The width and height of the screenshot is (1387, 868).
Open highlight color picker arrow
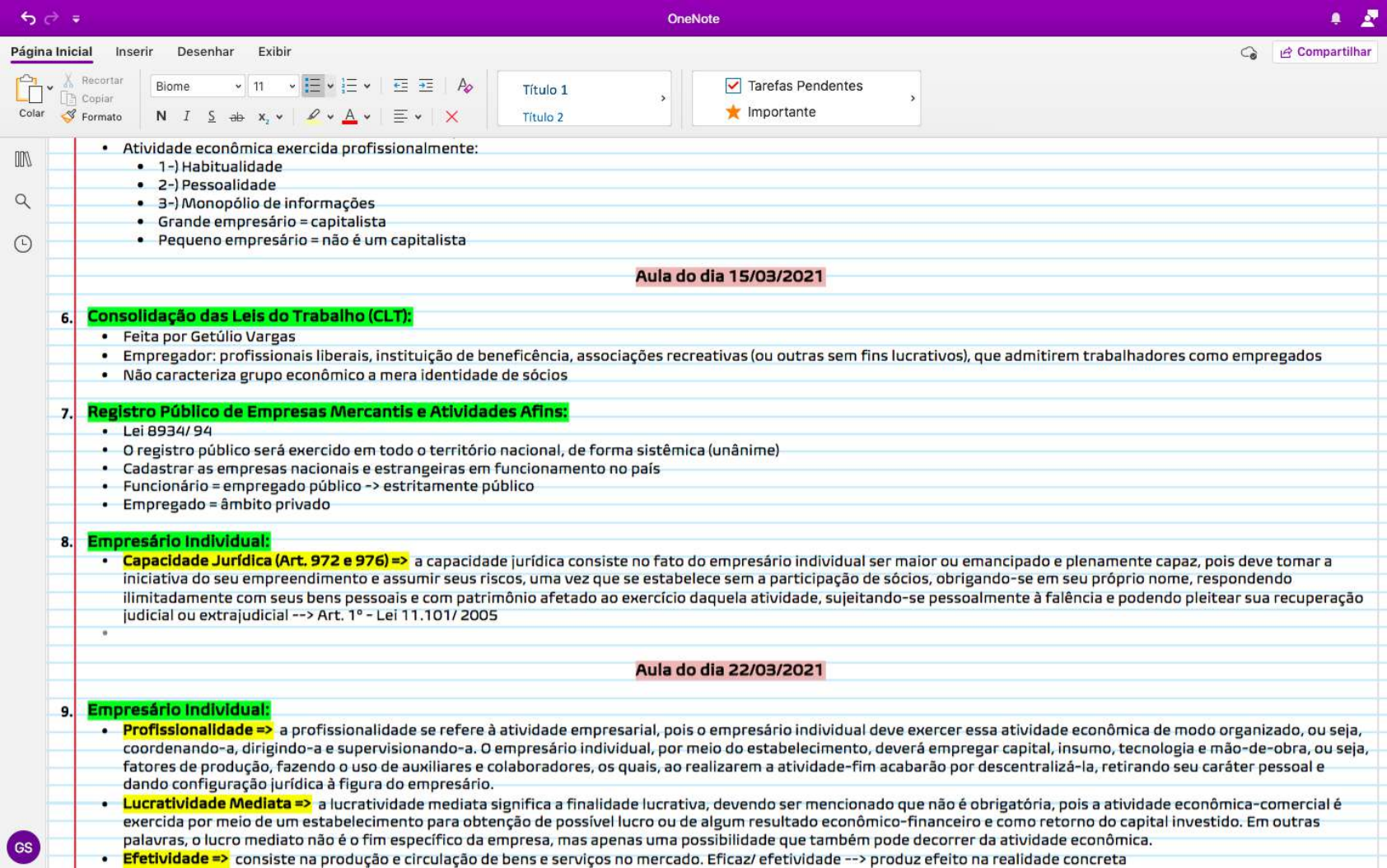(330, 117)
